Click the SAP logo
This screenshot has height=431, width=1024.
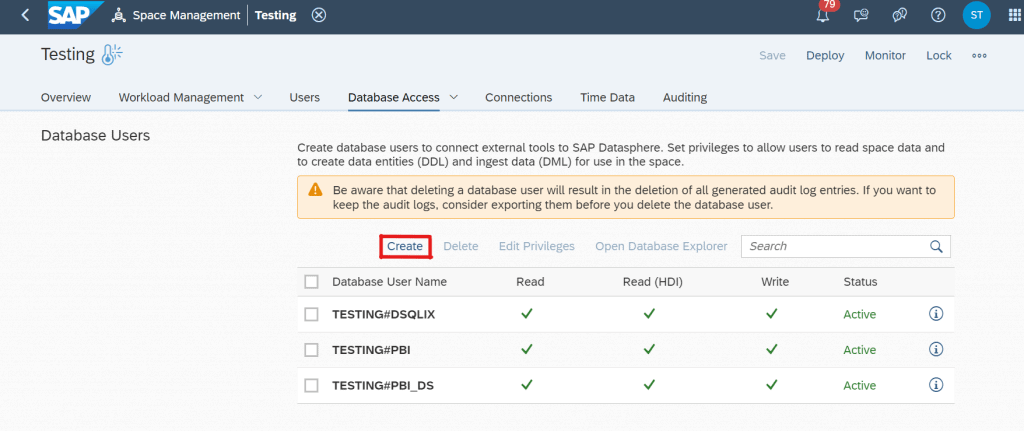(76, 15)
